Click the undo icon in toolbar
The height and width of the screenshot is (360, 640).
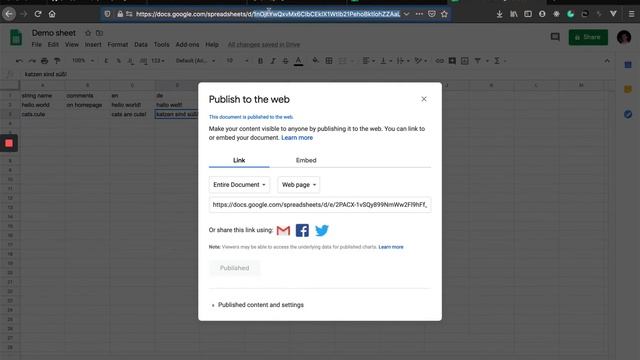pos(19,61)
